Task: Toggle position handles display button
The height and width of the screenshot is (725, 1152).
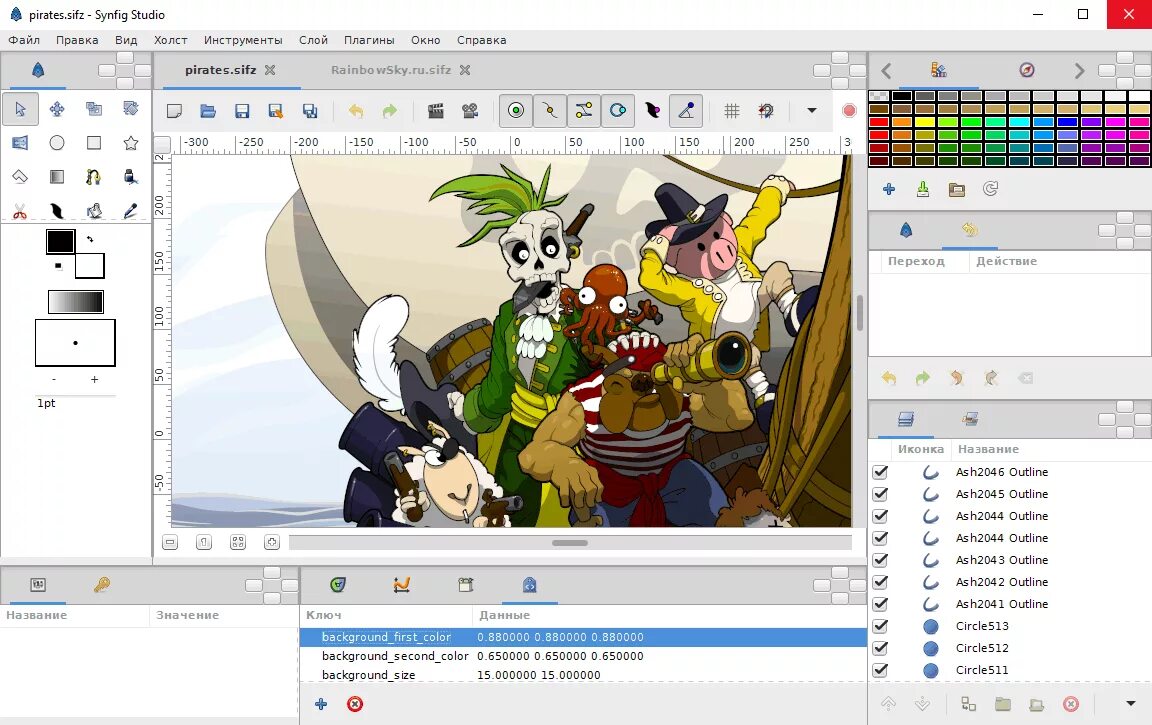Action: click(516, 111)
